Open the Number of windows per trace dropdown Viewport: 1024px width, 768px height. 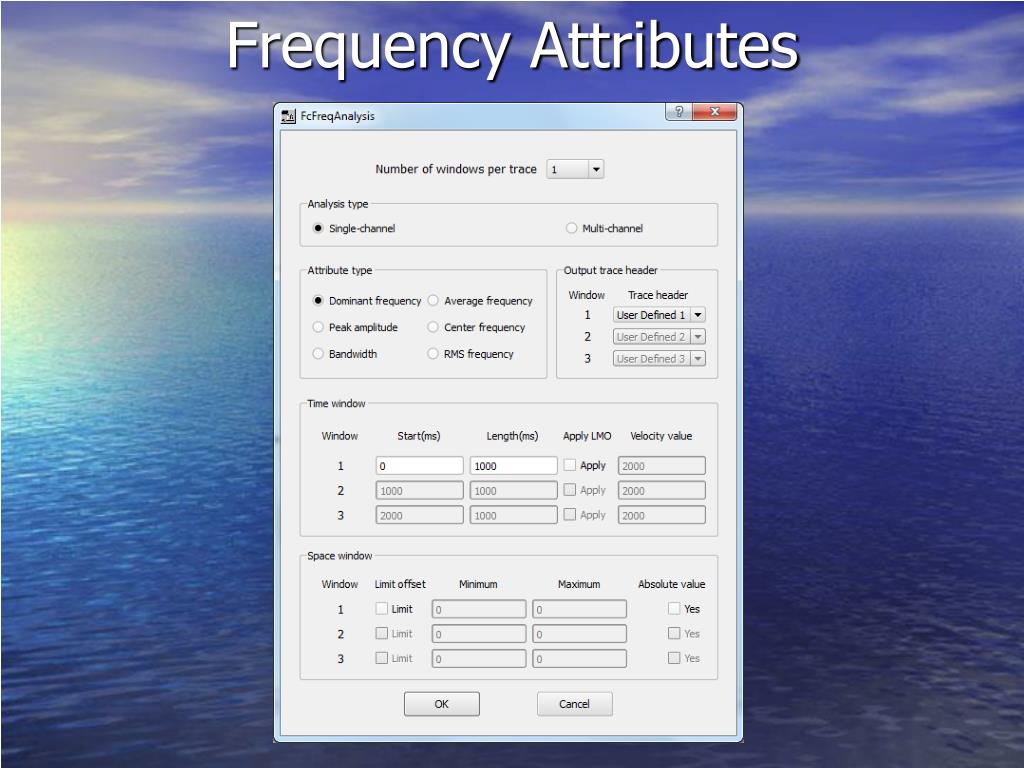coord(575,170)
